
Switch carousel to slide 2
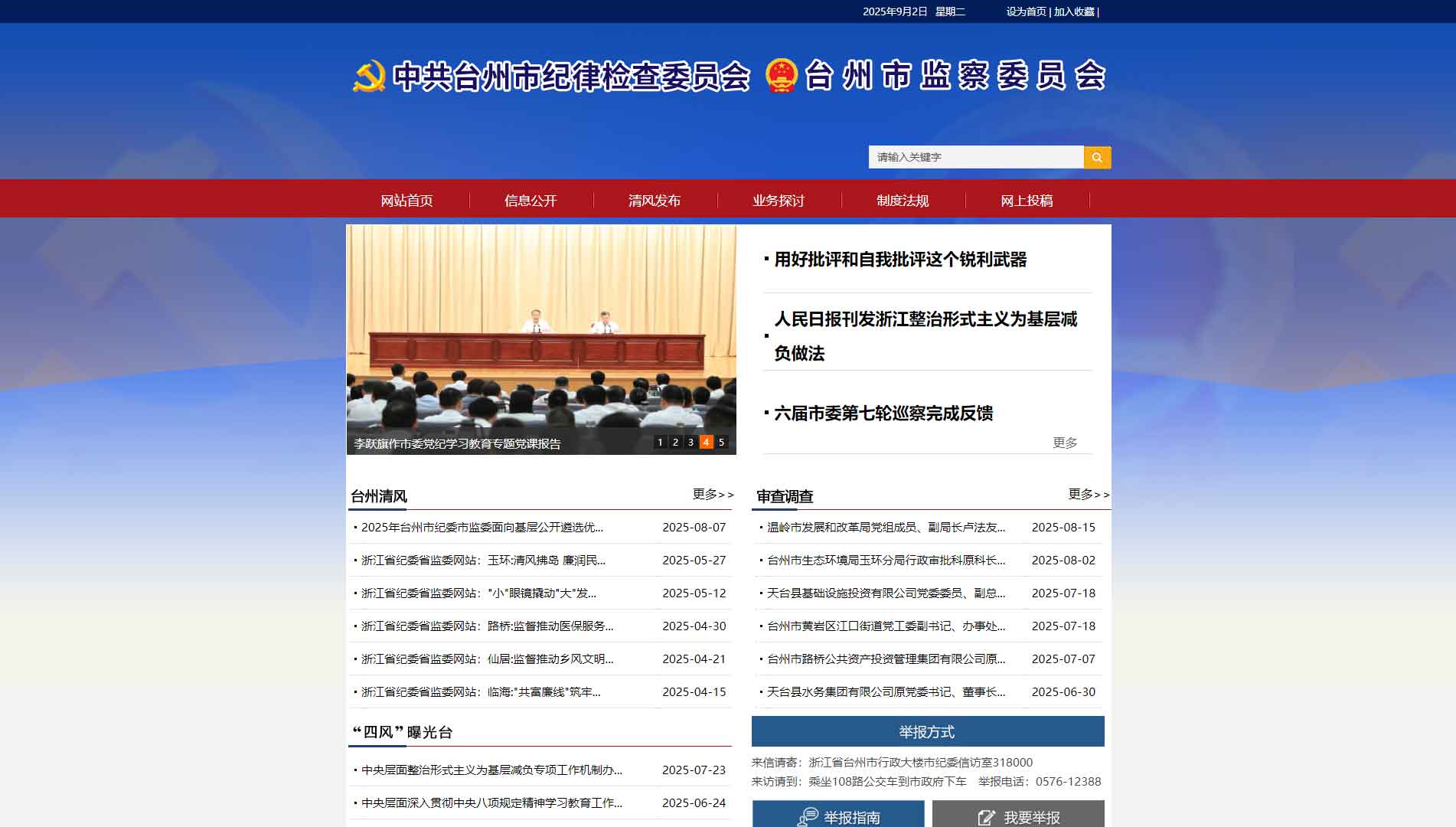[x=675, y=442]
